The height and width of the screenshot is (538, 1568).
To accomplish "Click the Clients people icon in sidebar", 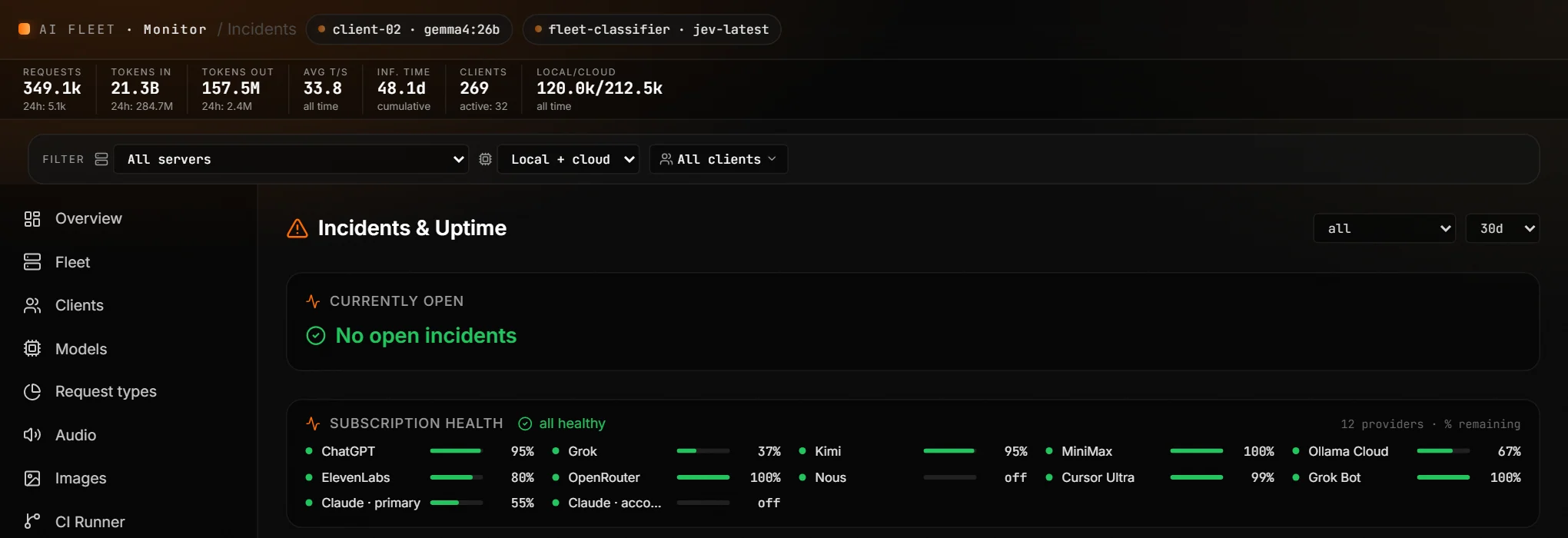I will pyautogui.click(x=32, y=306).
